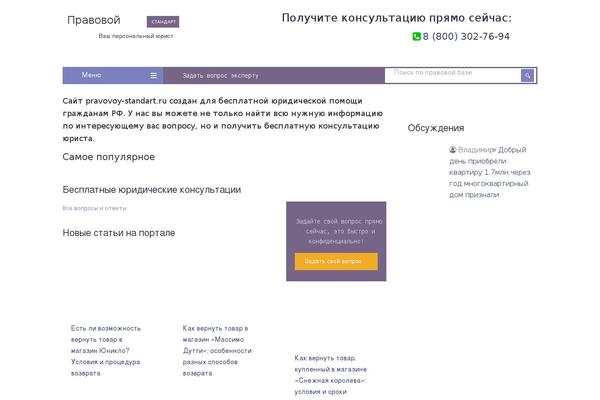Click the Самое популярное heading
The height and width of the screenshot is (400, 600).
109,157
